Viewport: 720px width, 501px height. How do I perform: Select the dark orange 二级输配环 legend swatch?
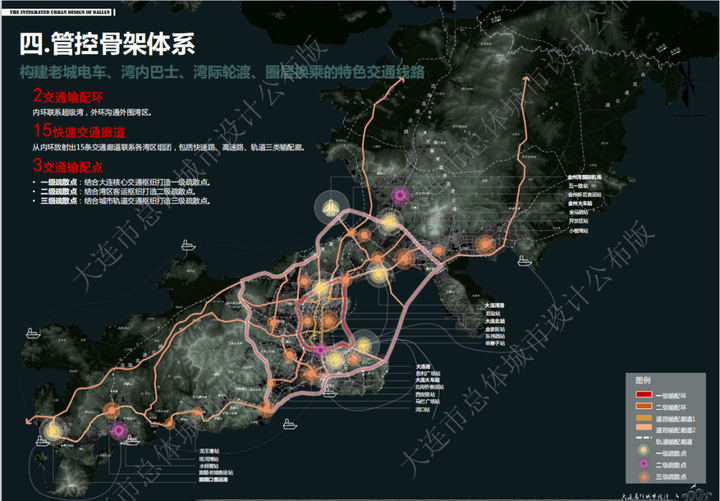[x=644, y=406]
